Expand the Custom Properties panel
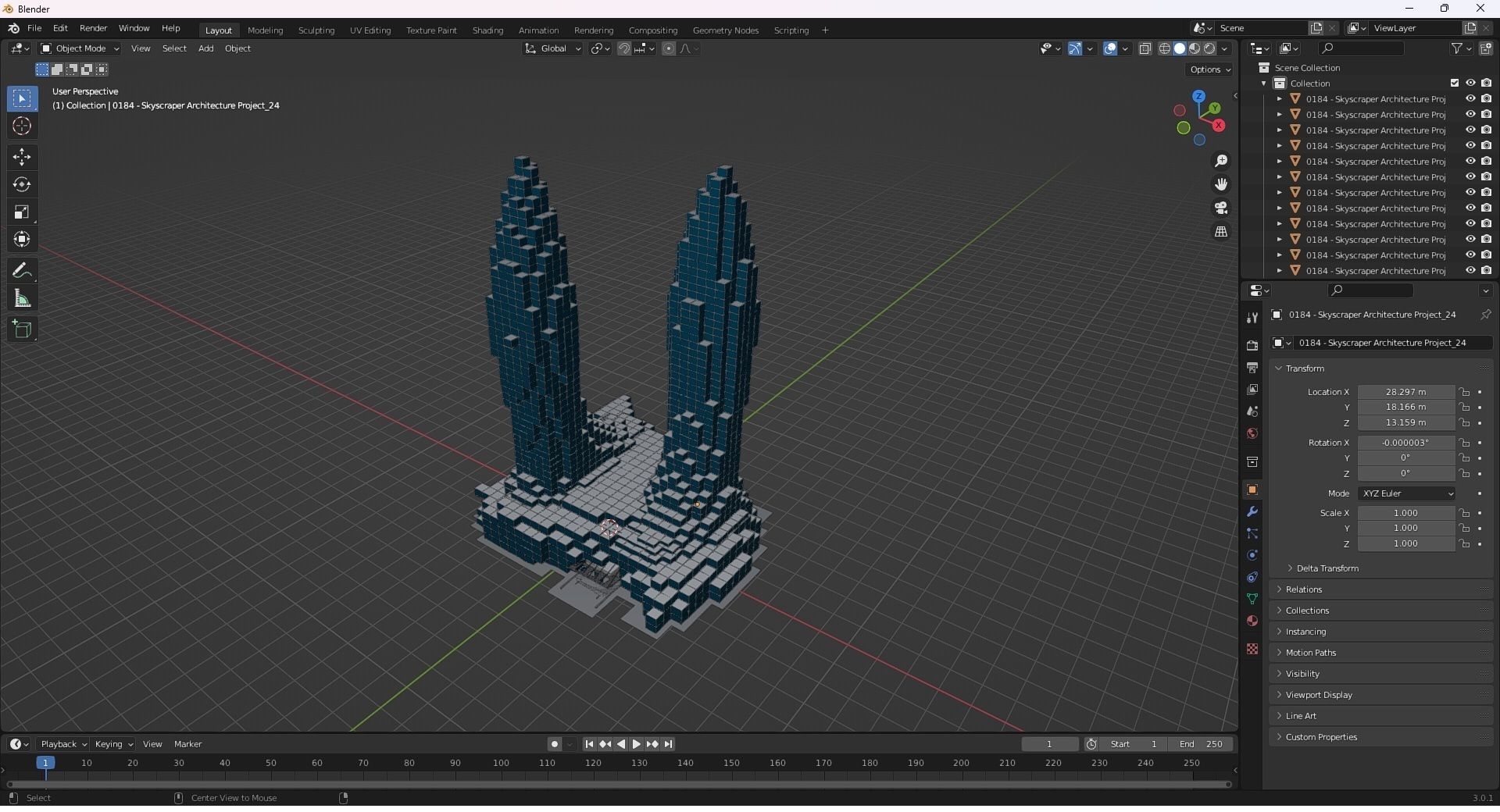 pos(1320,737)
